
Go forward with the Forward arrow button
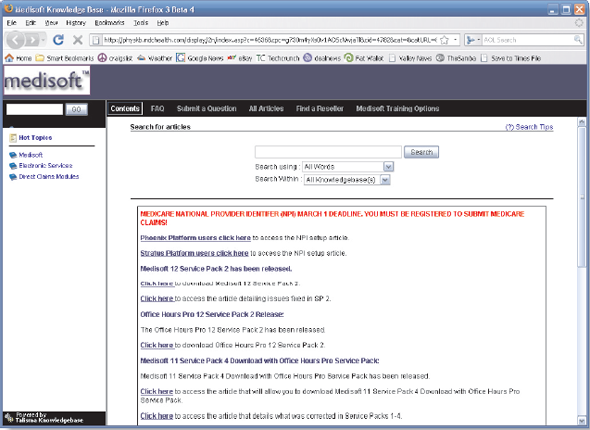[x=32, y=40]
